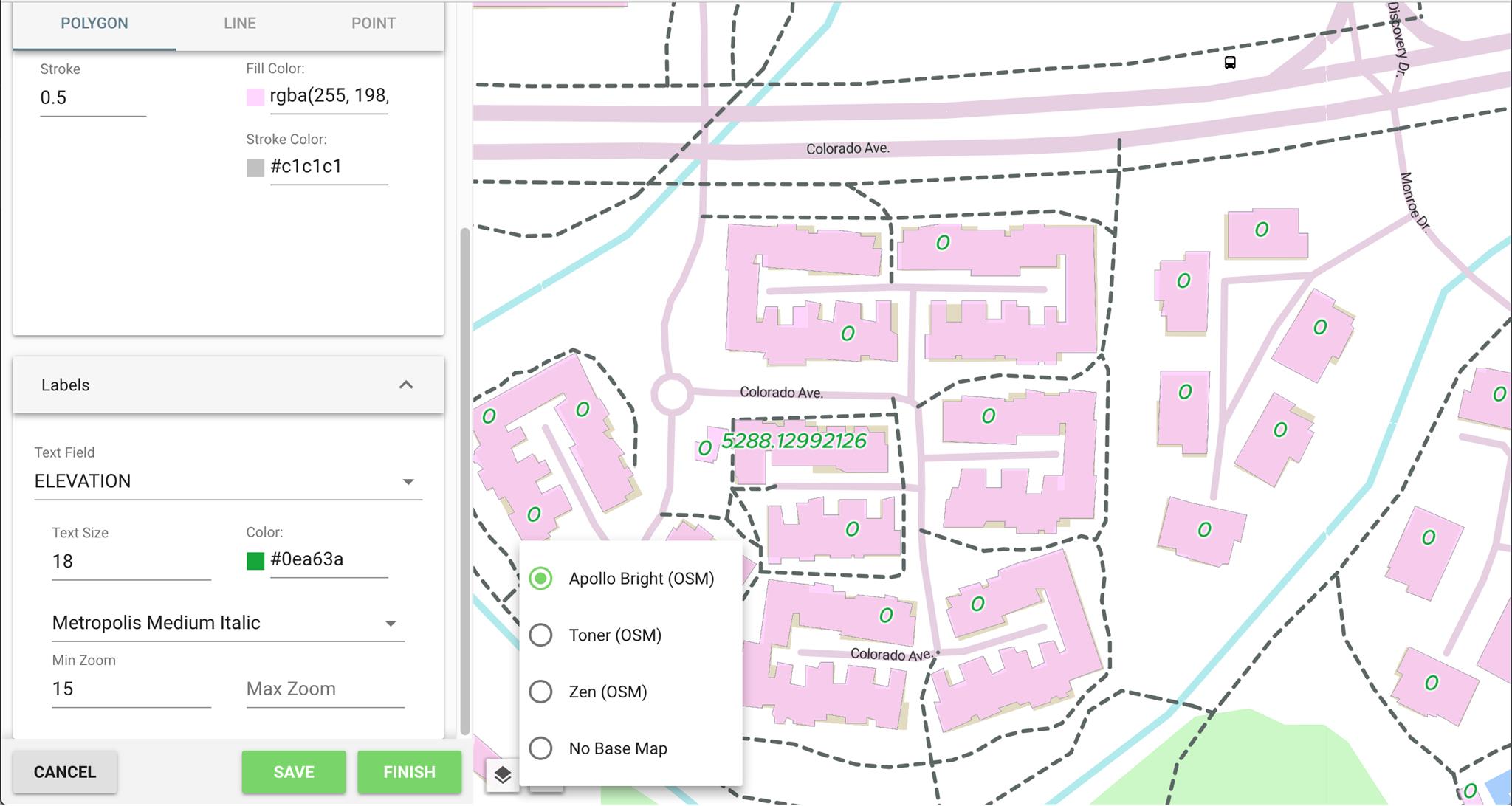The height and width of the screenshot is (806, 1512).
Task: Open the POLYGON tab
Action: click(94, 24)
